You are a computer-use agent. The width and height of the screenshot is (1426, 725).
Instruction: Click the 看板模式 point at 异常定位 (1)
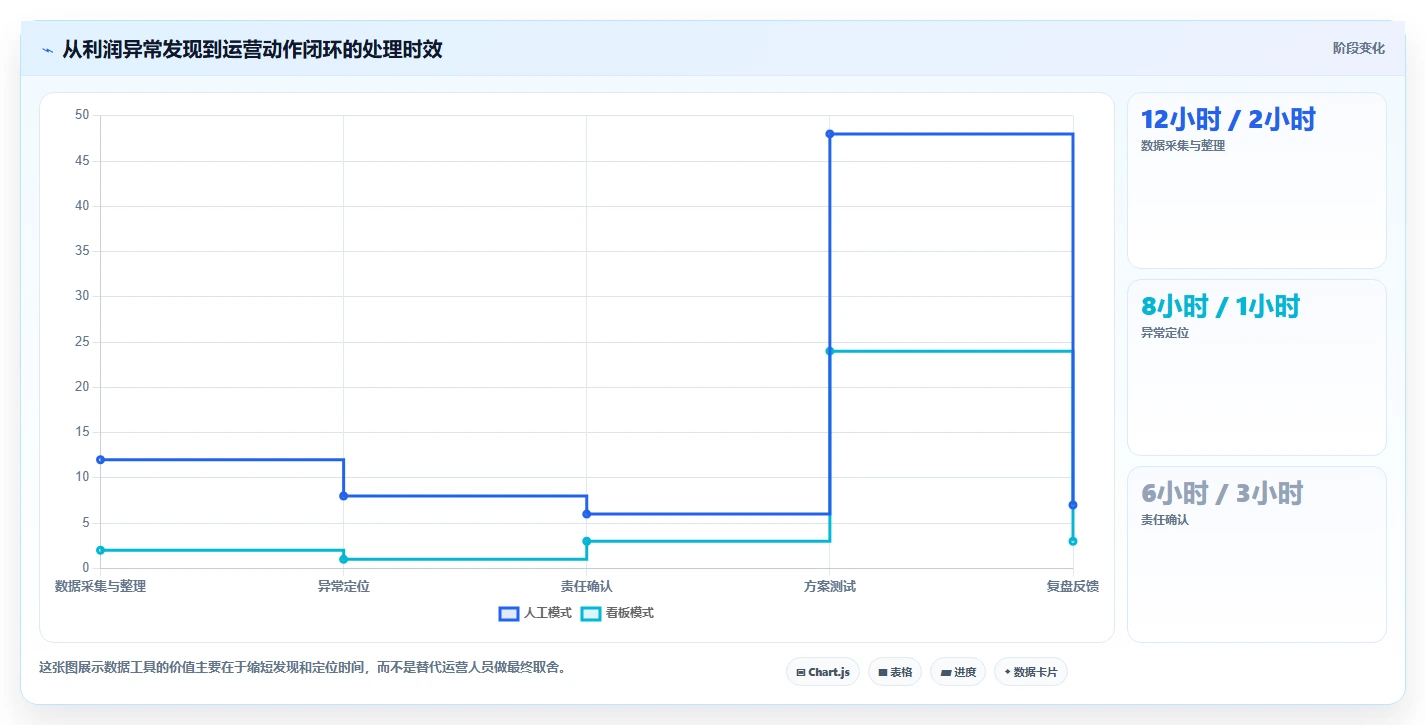[x=343, y=559]
